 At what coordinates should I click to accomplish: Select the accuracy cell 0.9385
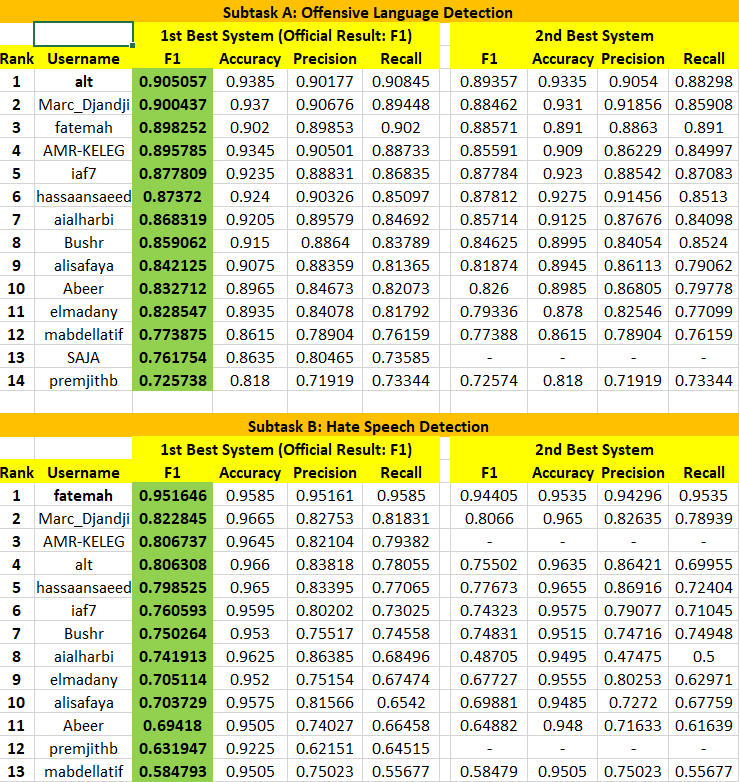point(250,81)
